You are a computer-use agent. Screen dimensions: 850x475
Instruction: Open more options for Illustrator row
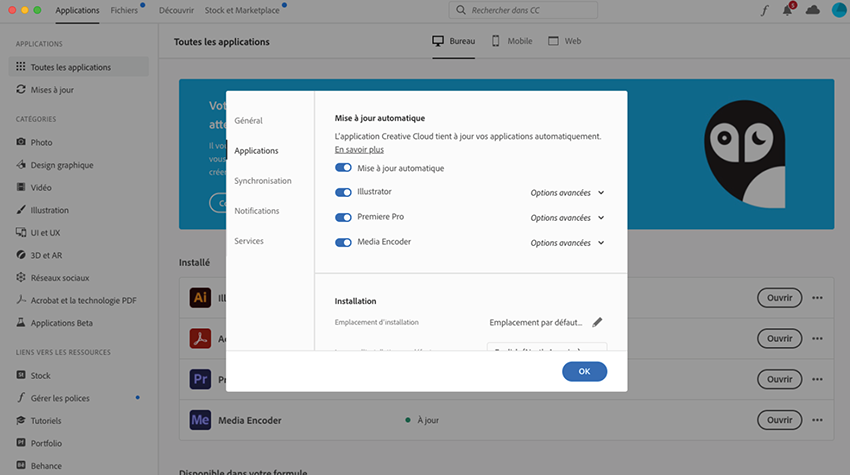point(817,298)
